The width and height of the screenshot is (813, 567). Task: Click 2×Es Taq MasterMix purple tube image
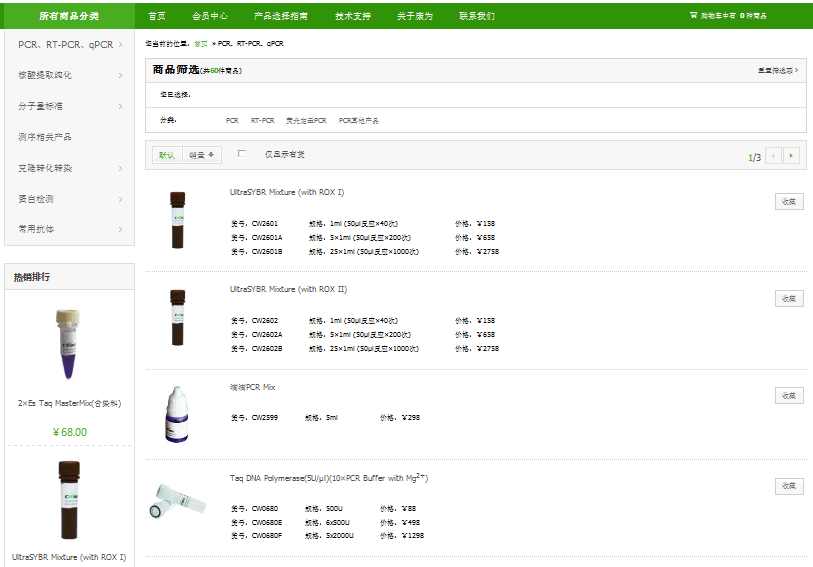click(68, 344)
